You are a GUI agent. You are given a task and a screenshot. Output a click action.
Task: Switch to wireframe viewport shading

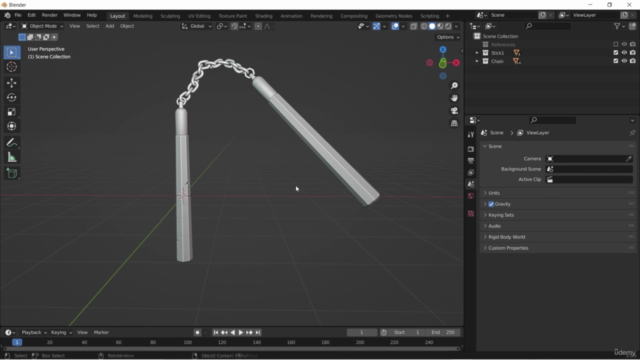pos(424,26)
